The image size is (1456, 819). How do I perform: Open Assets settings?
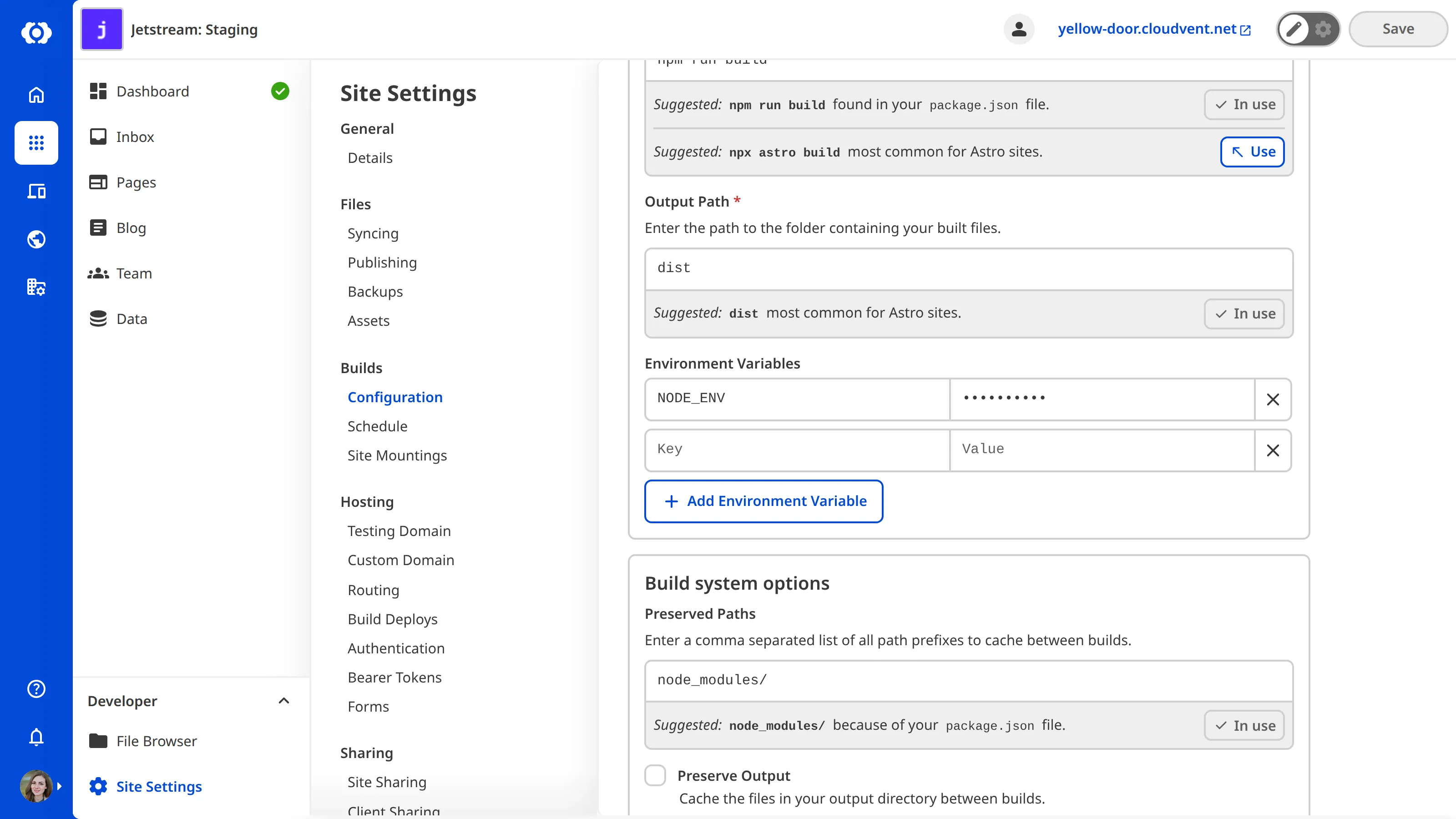369,320
